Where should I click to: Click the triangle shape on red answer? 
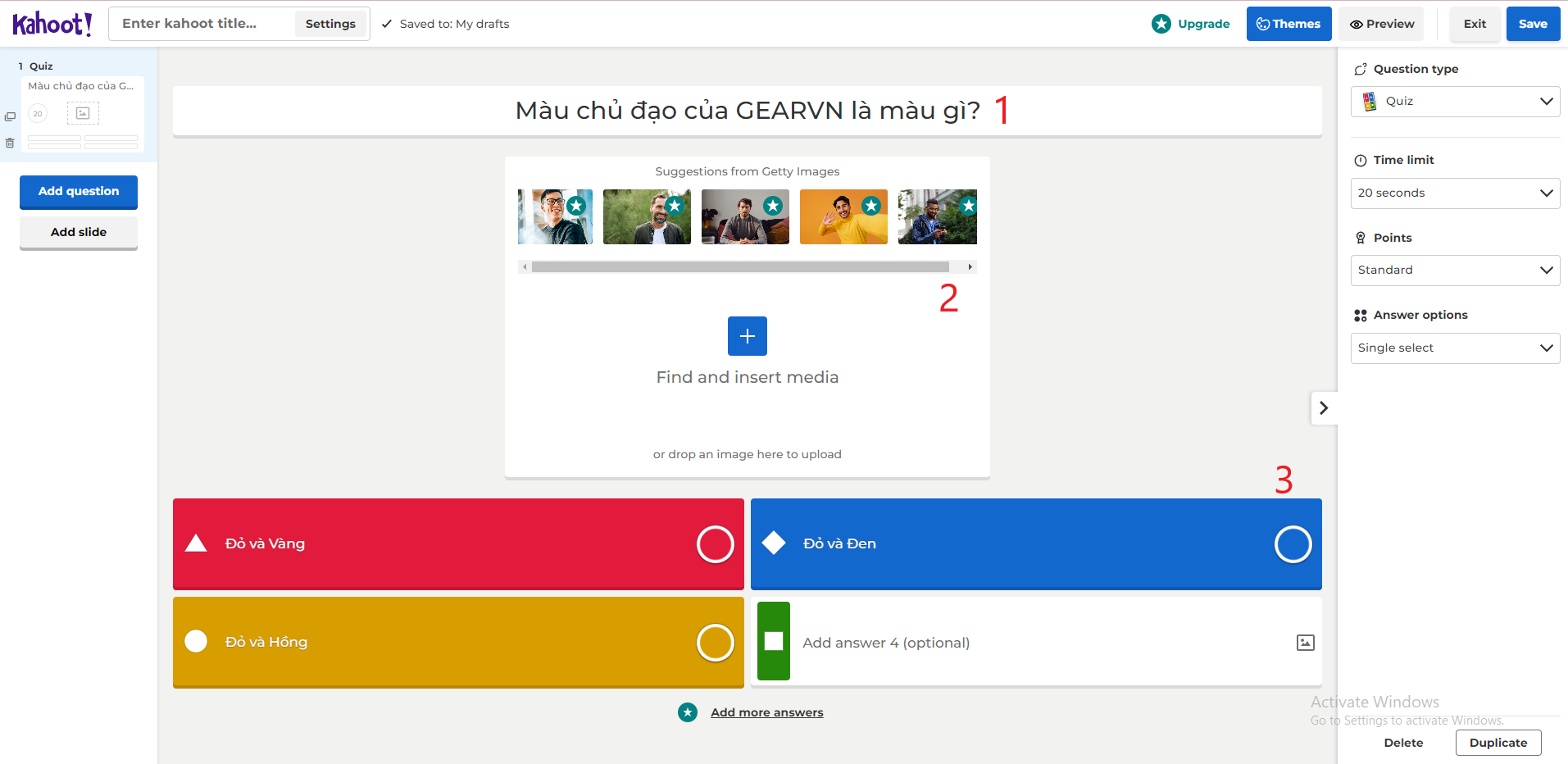tap(196, 543)
